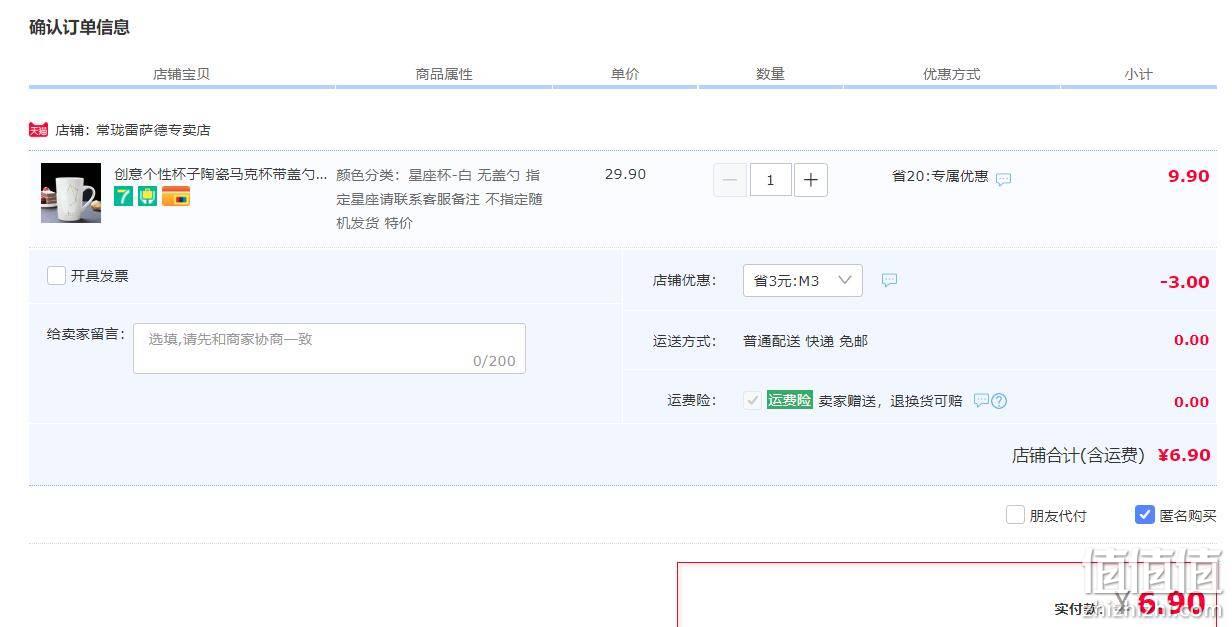The image size is (1232, 627).
Task: Open shipping insurance comment bubble icon
Action: tap(981, 400)
